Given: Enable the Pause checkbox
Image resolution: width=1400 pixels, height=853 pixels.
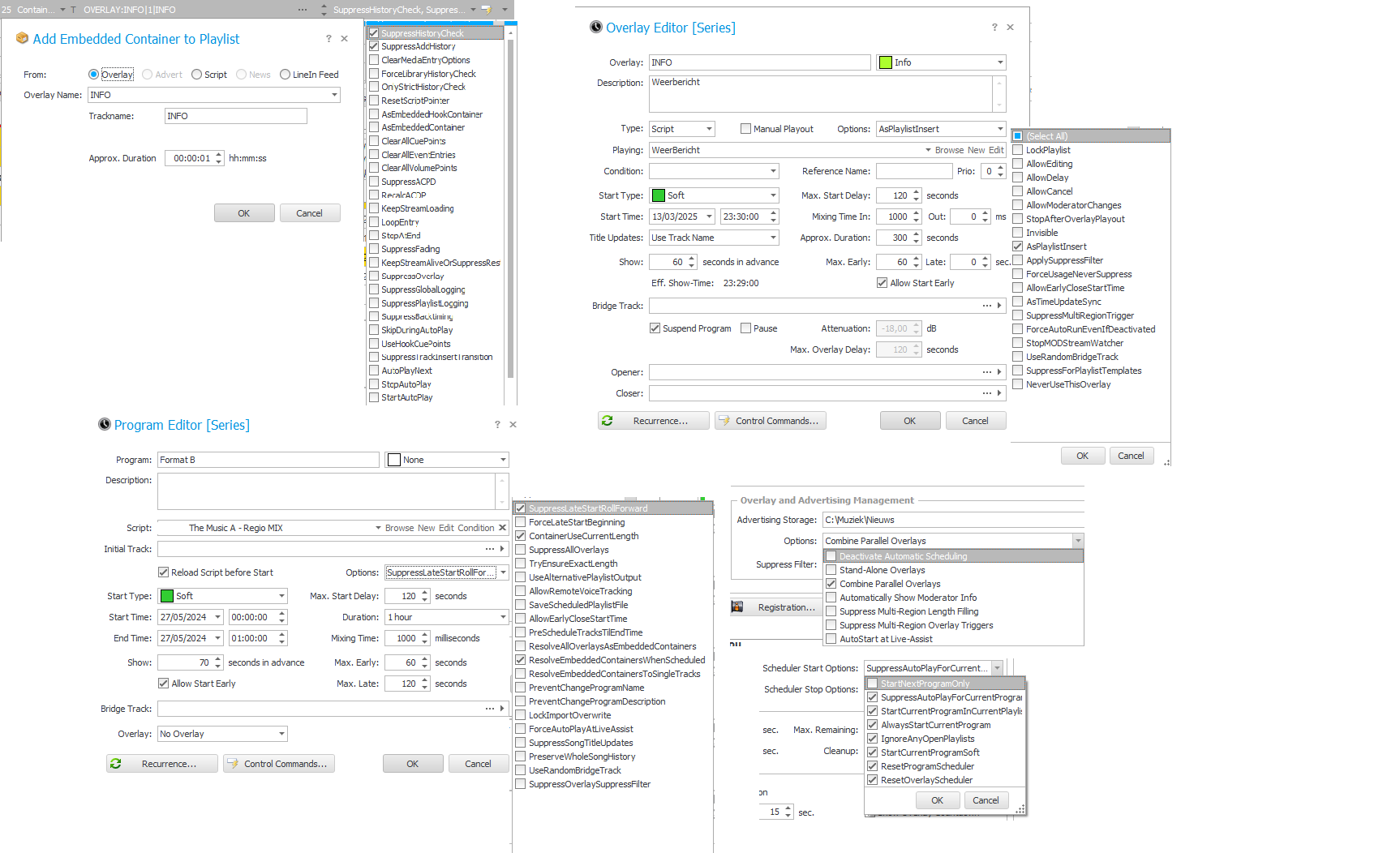Looking at the screenshot, I should coord(745,328).
